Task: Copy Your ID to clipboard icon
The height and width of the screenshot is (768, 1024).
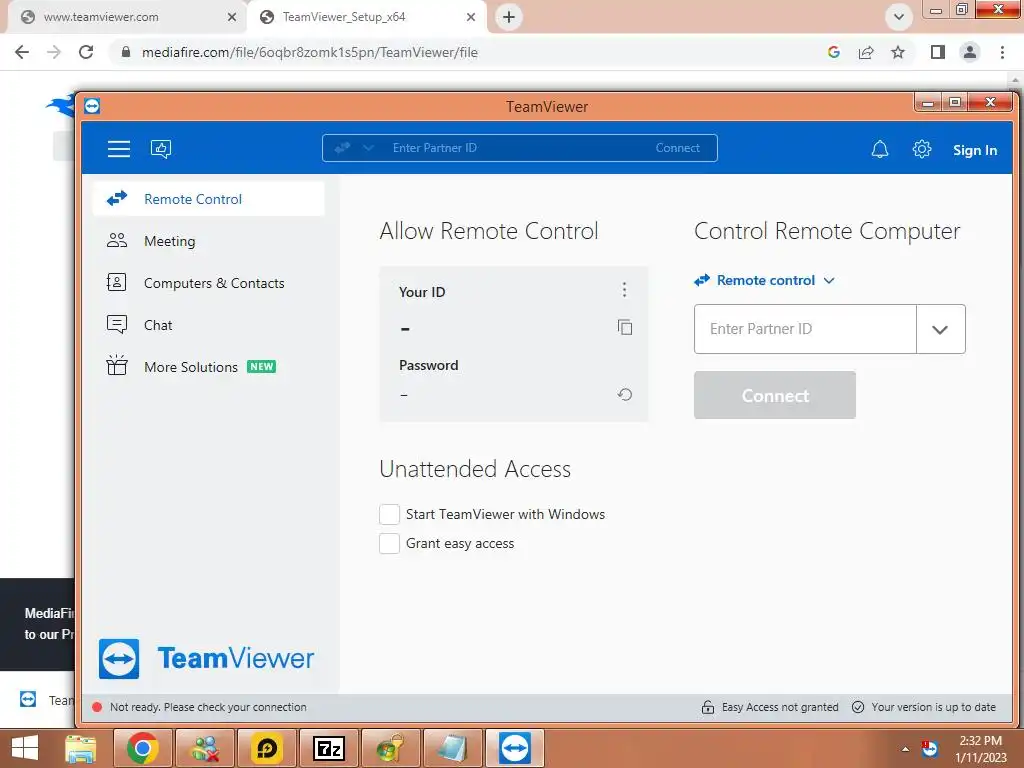Action: click(x=625, y=327)
